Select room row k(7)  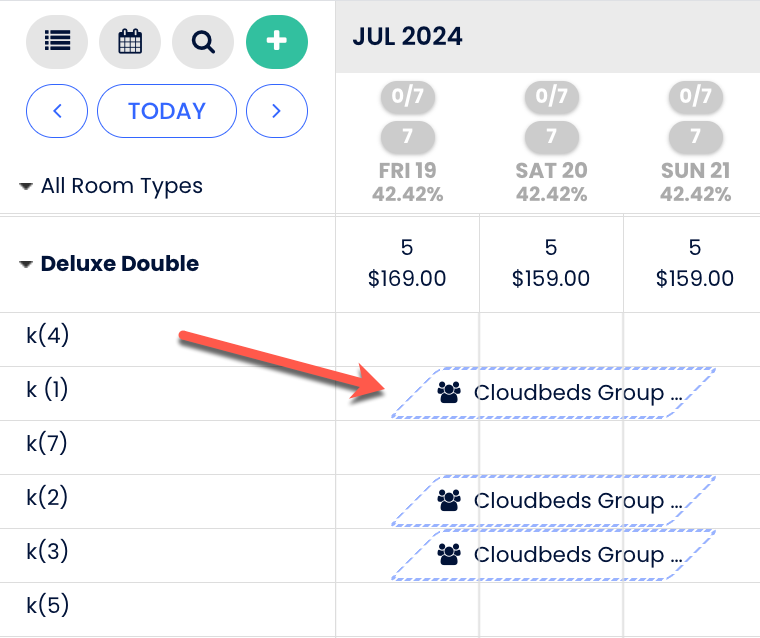click(x=48, y=443)
